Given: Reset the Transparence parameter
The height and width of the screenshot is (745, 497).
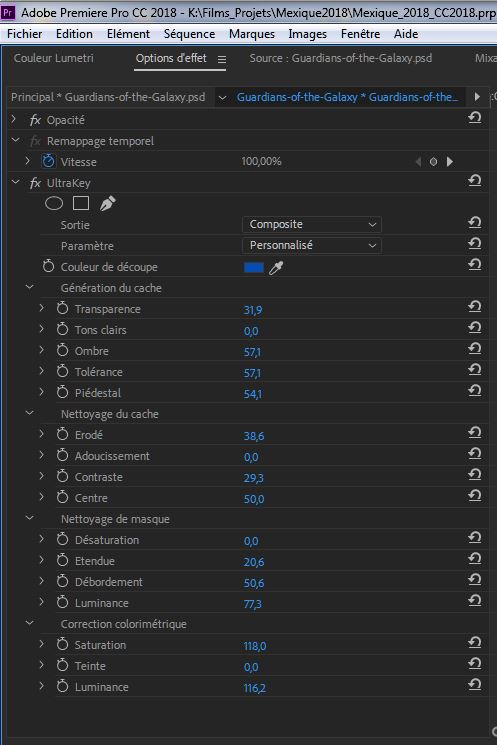Looking at the screenshot, I should point(475,306).
